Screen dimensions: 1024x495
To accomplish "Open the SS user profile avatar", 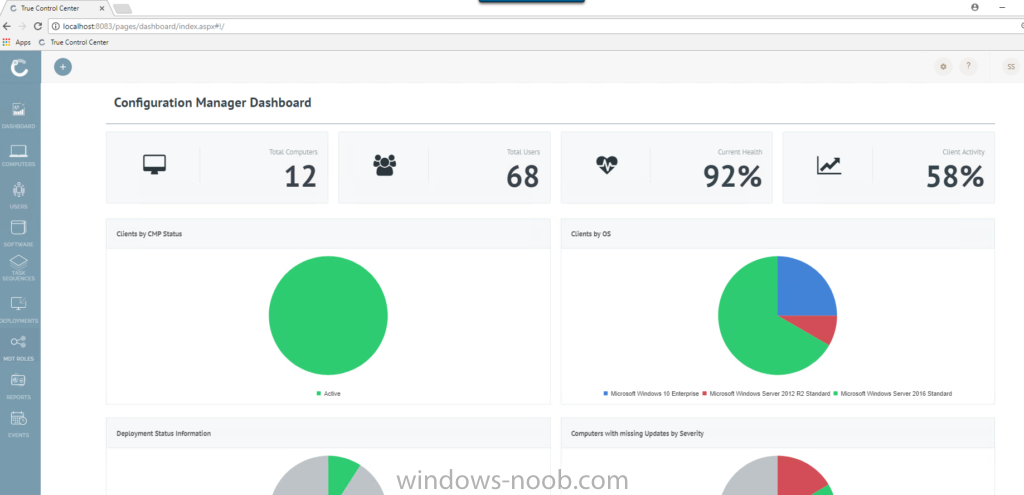I will click(x=1010, y=67).
